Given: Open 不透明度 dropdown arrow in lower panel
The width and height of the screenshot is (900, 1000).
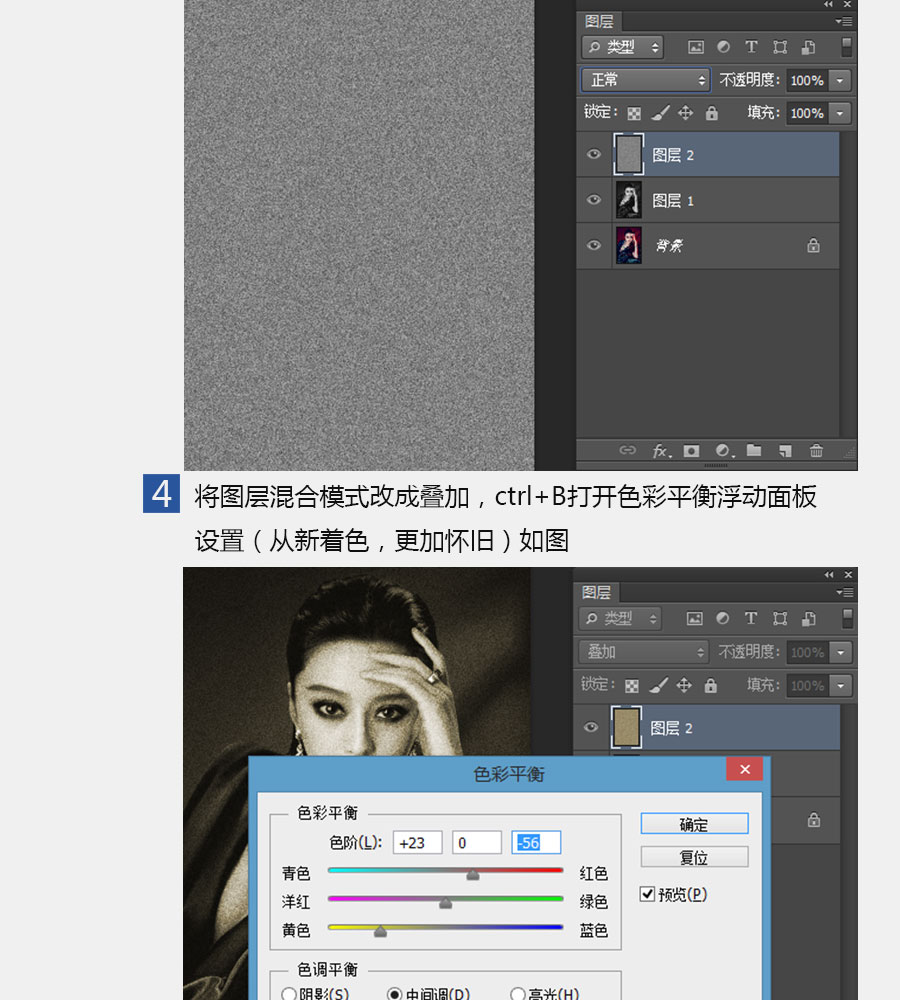Looking at the screenshot, I should tap(841, 652).
